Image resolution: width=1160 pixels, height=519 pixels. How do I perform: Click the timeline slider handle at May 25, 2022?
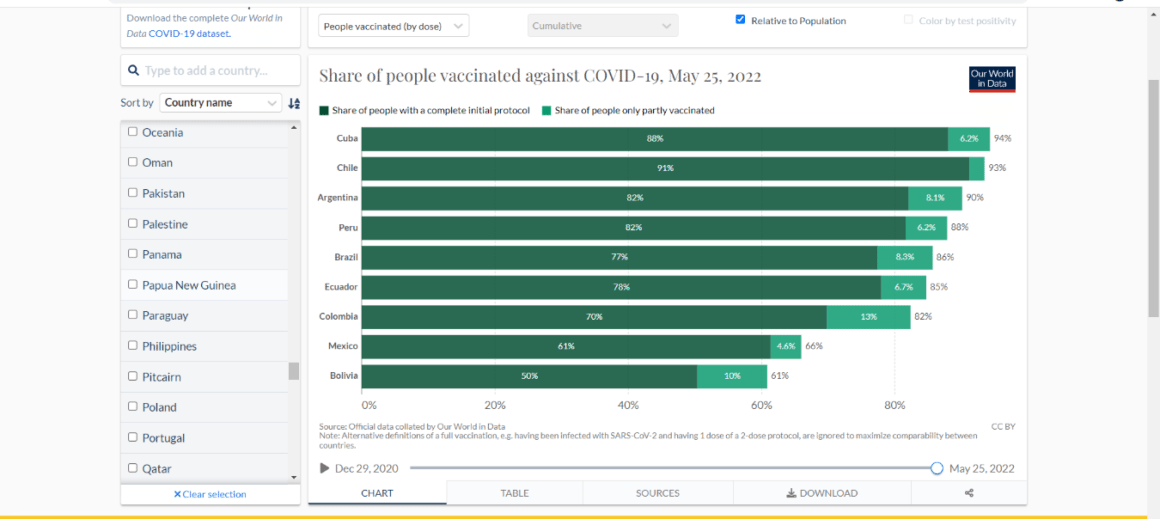coord(937,468)
